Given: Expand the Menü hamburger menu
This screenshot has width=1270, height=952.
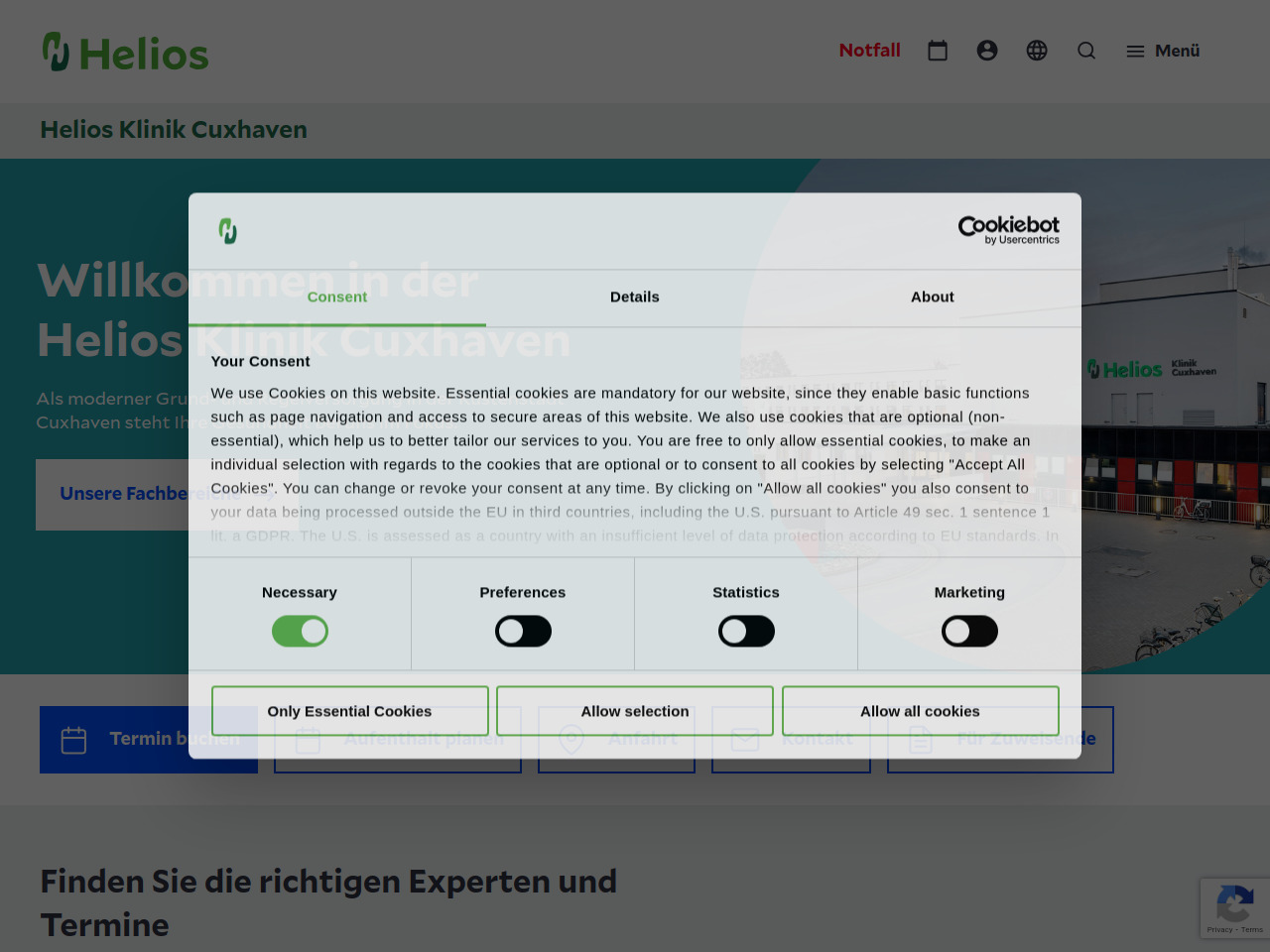Looking at the screenshot, I should click(x=1163, y=51).
